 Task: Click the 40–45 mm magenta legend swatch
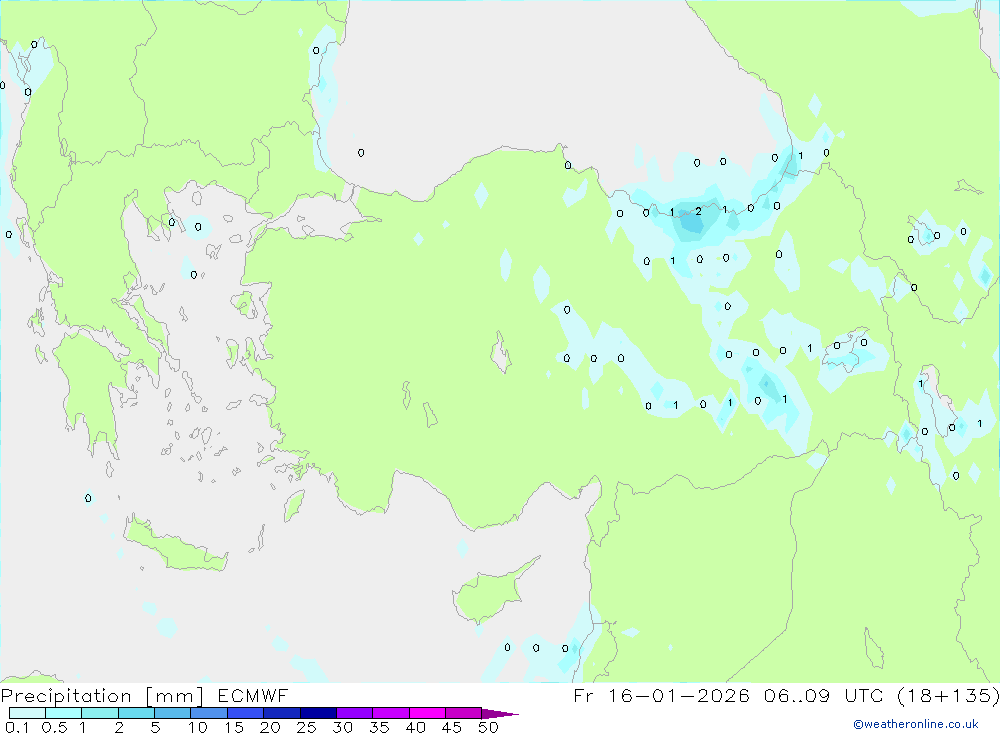tap(427, 713)
